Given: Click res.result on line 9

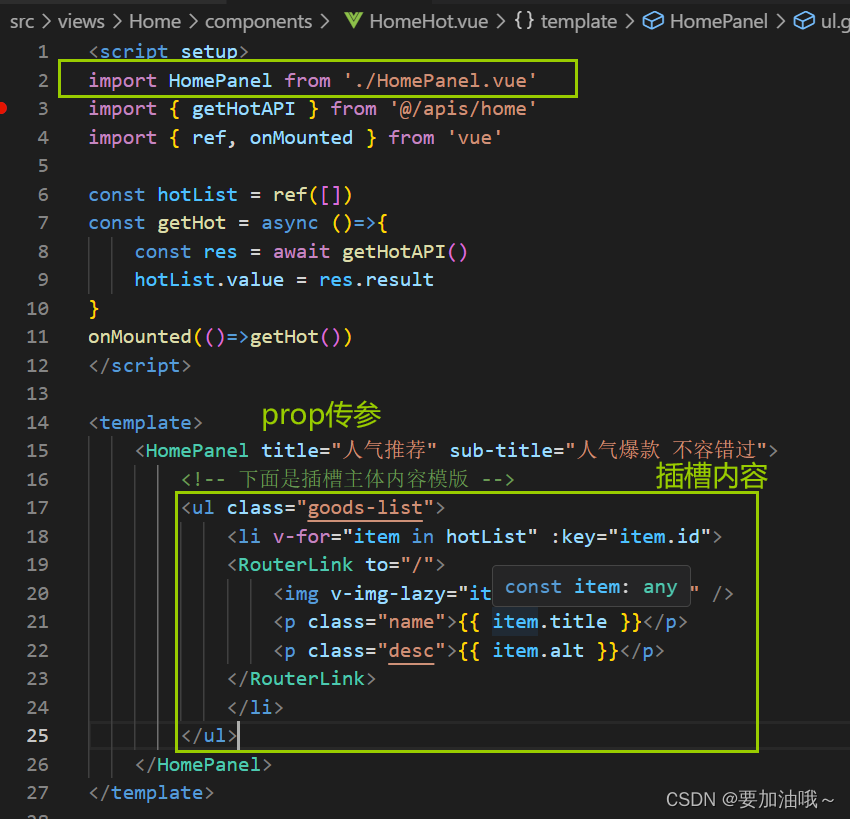Looking at the screenshot, I should click(x=376, y=280).
